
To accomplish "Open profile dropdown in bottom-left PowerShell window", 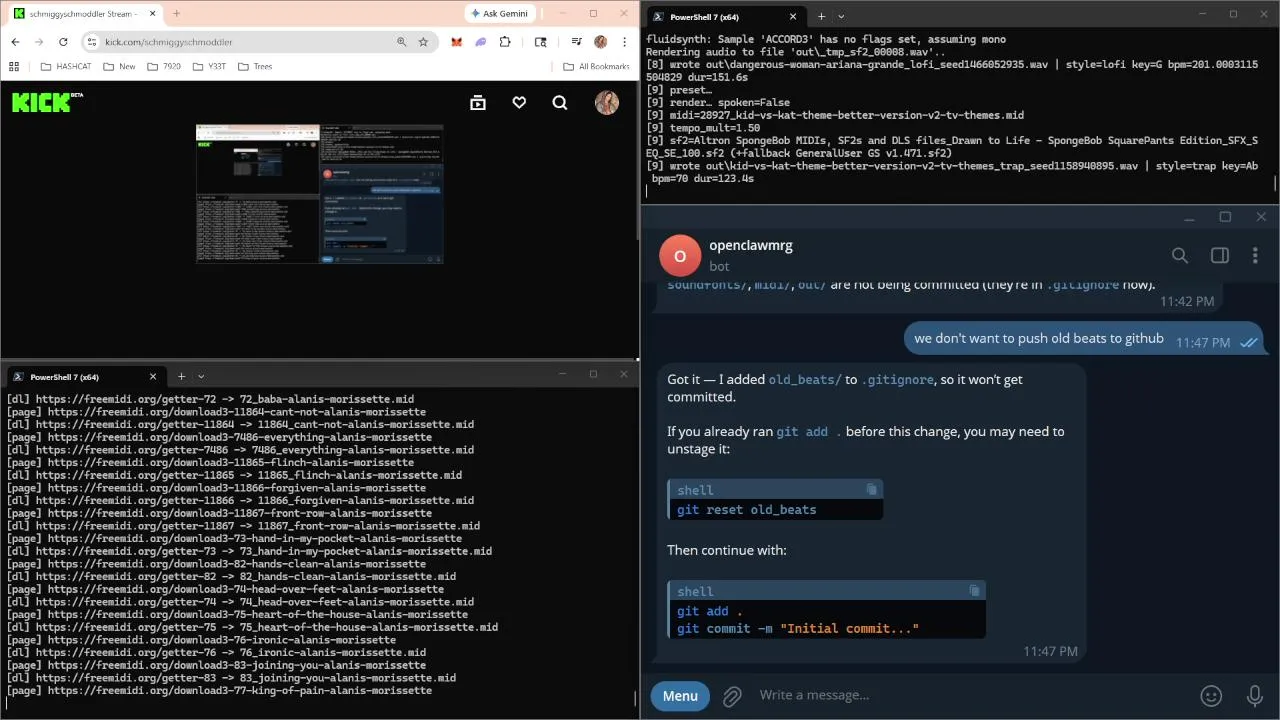I will coord(201,376).
